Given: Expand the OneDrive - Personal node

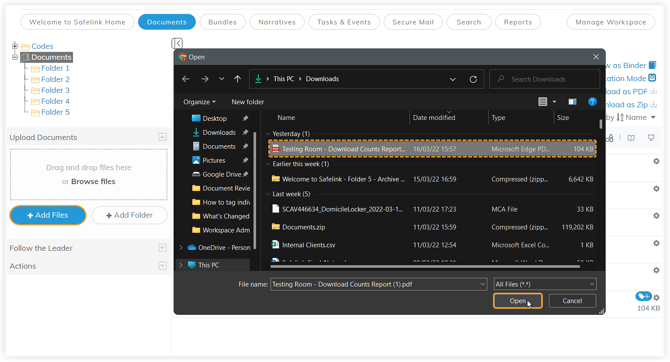Looking at the screenshot, I should click(x=181, y=247).
